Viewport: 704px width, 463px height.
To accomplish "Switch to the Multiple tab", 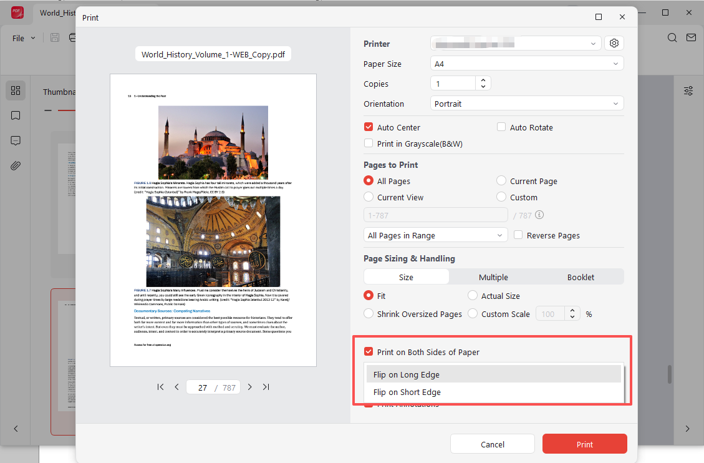I will tap(493, 277).
